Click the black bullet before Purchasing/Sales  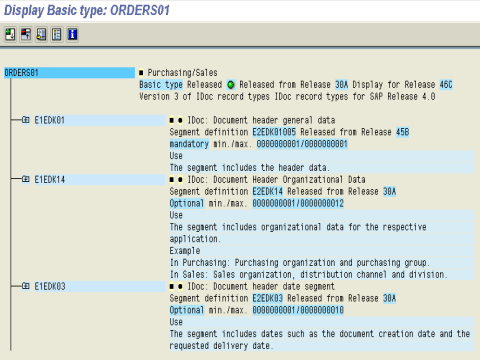[x=141, y=73]
